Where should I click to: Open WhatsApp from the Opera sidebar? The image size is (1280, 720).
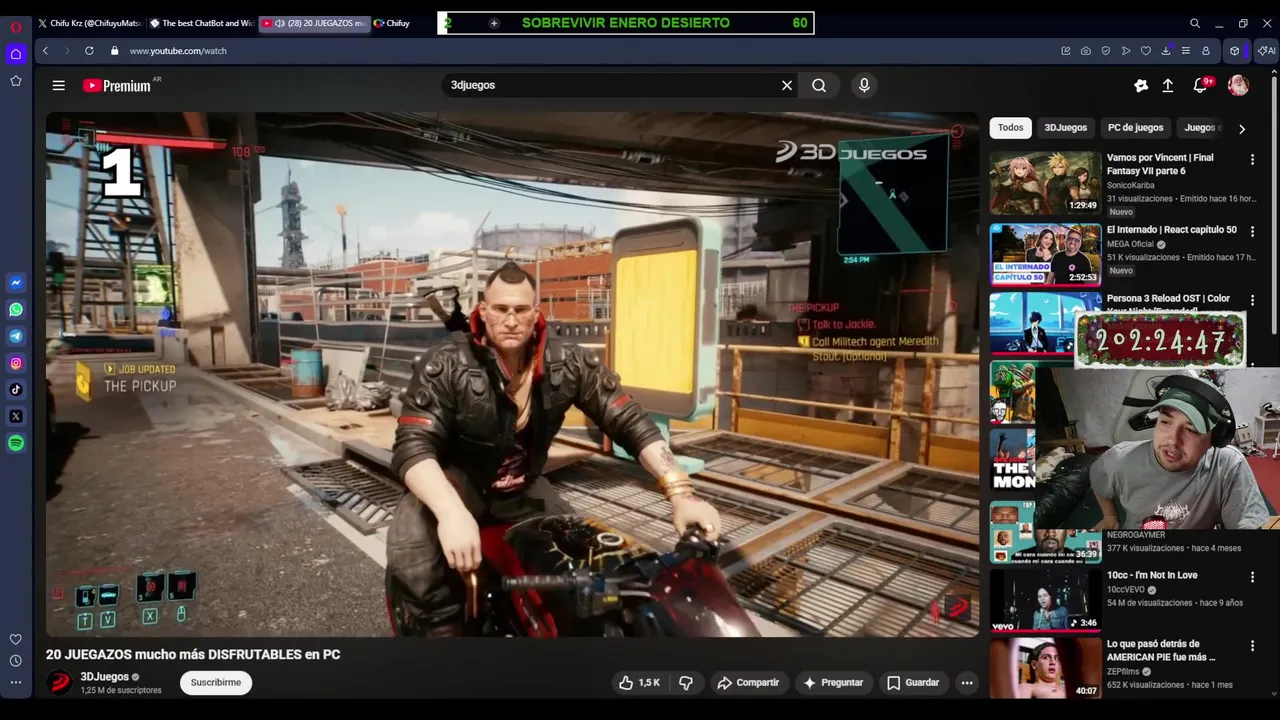click(16, 310)
